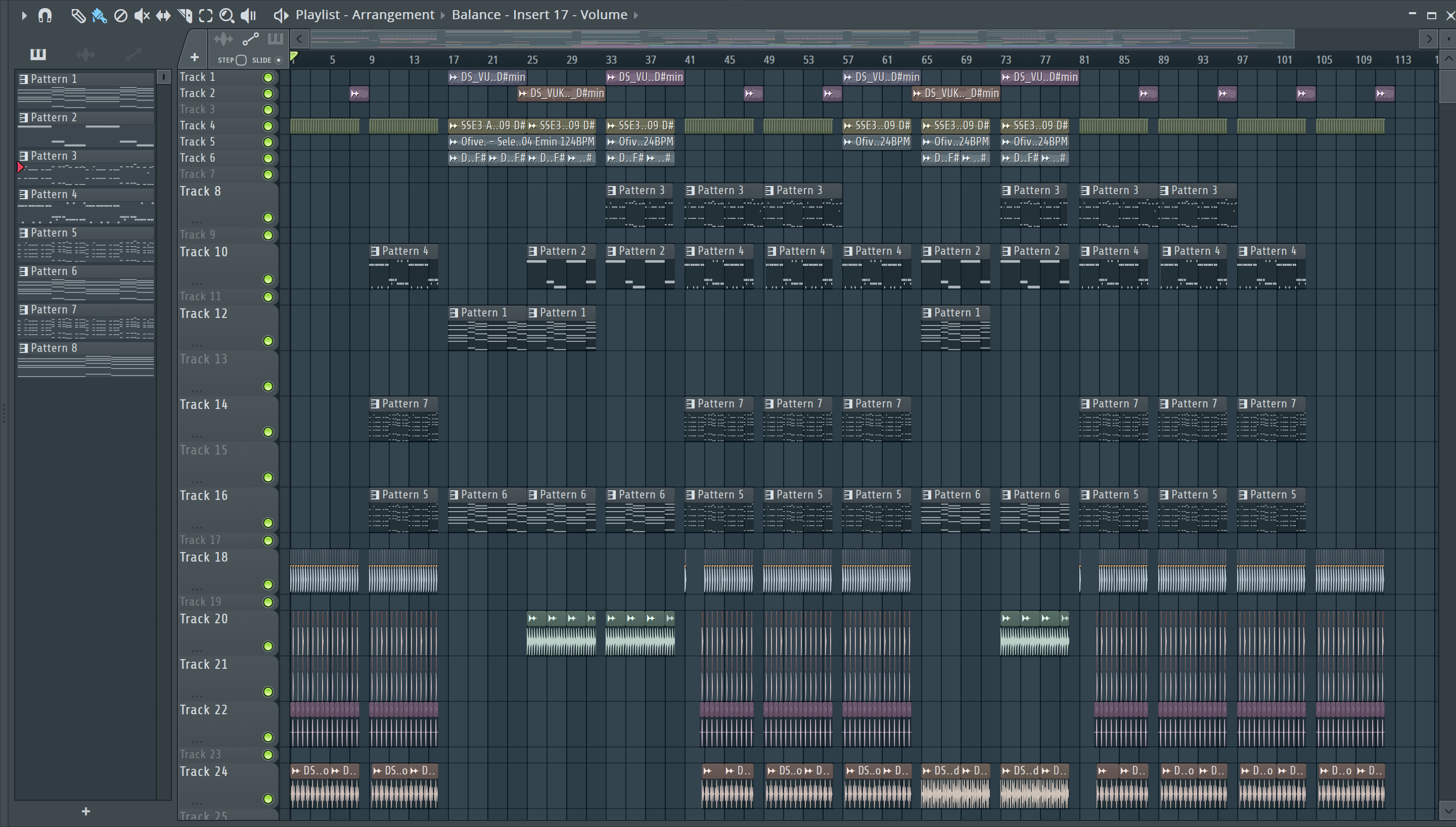
Task: Click bar 33 on the timeline ruler
Action: tap(611, 60)
